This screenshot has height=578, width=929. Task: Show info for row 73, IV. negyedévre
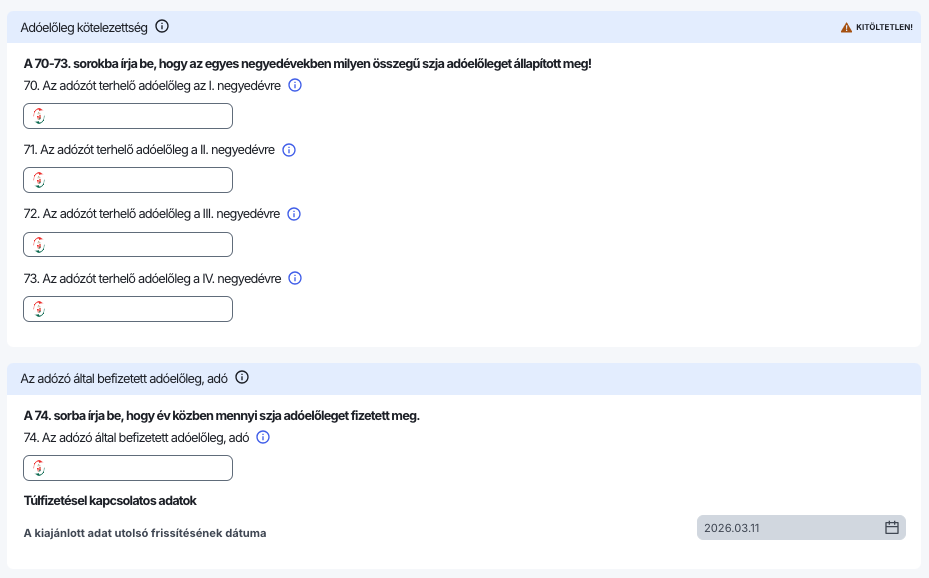pyautogui.click(x=294, y=279)
